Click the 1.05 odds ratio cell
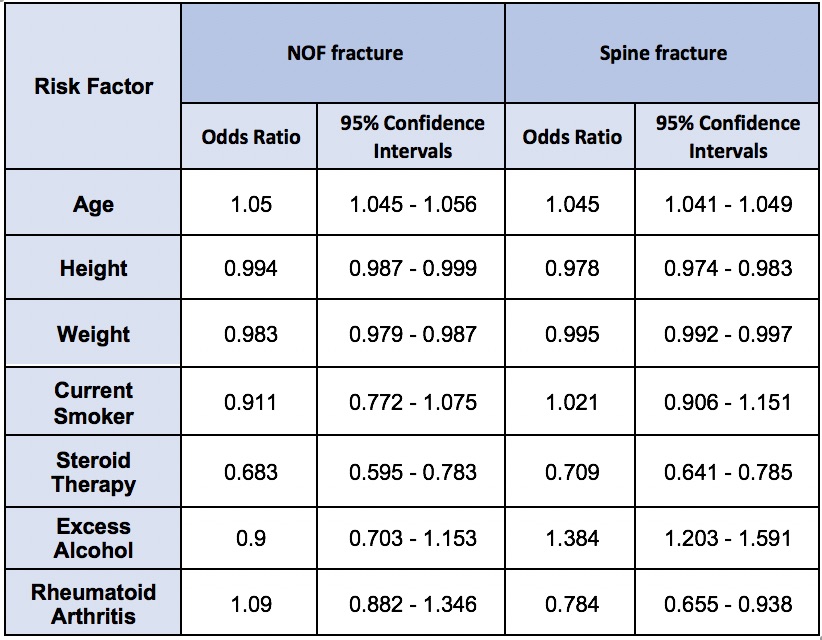This screenshot has height=640, width=822. coord(250,204)
